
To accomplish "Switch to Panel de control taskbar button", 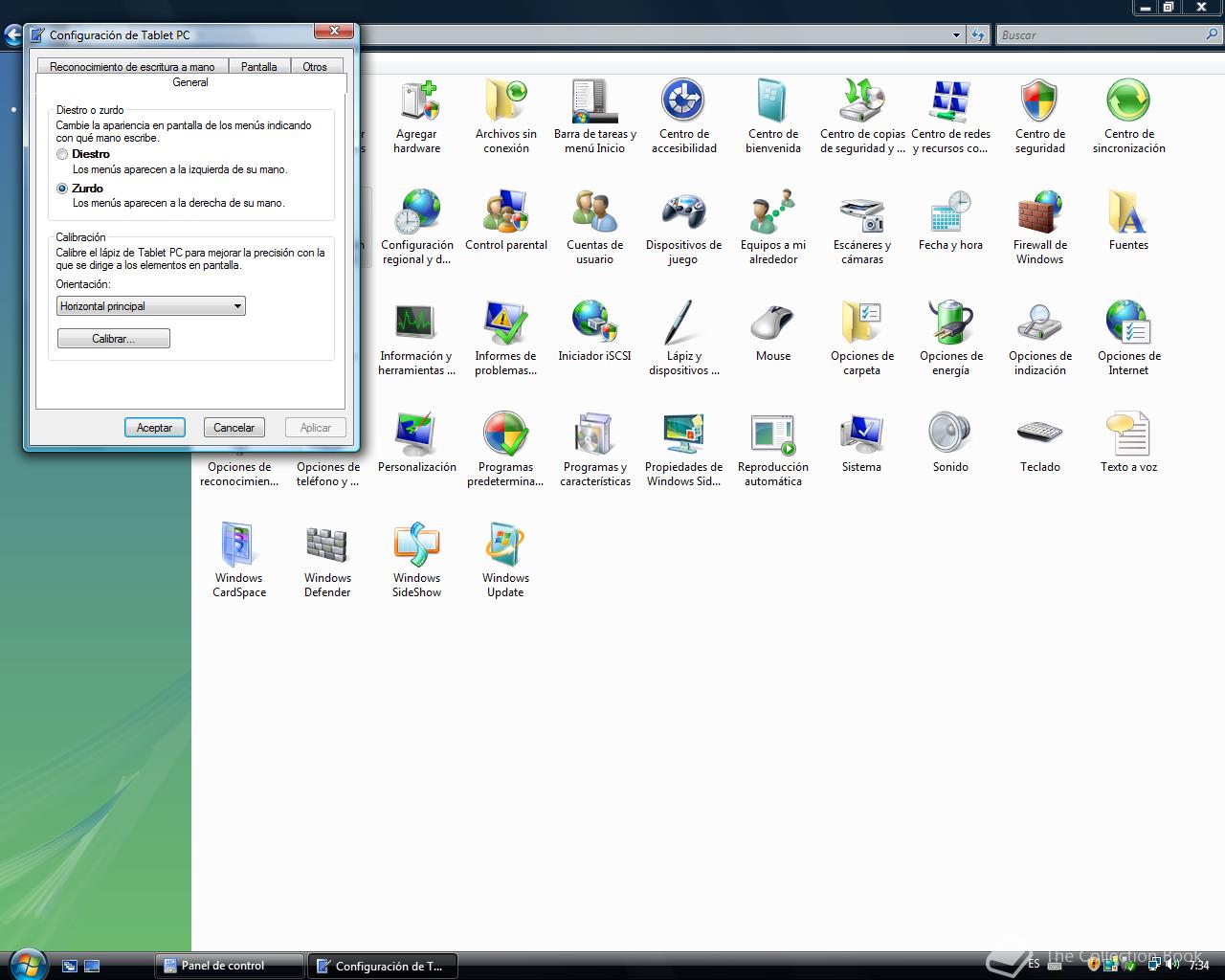I will pyautogui.click(x=230, y=966).
